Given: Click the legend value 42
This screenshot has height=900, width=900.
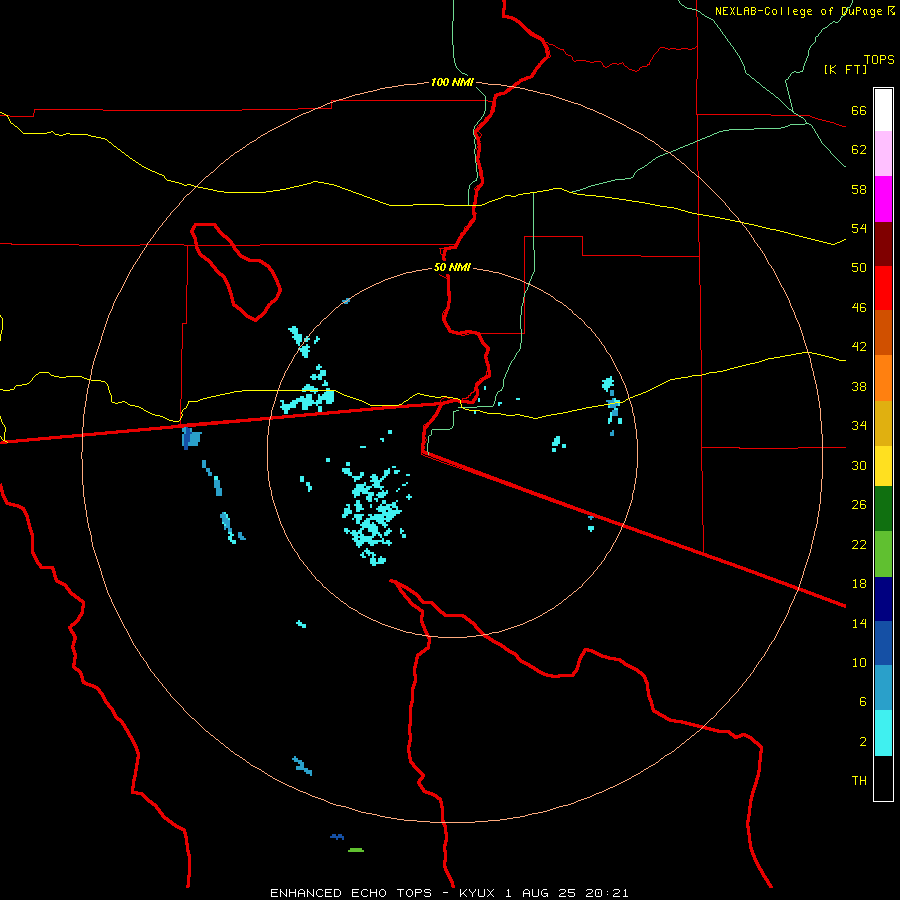Looking at the screenshot, I should coord(859,347).
